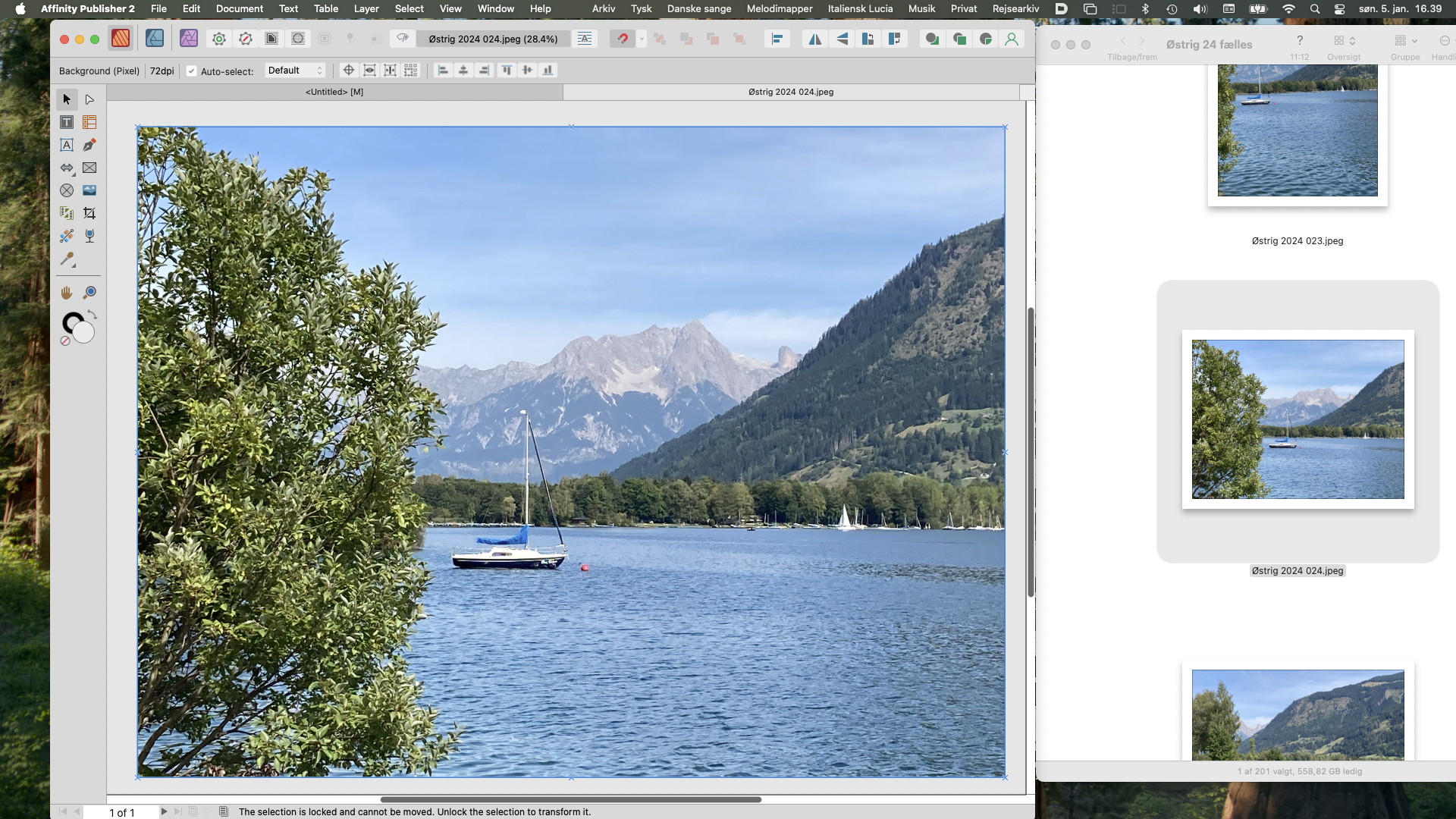Click the Flip Horizontal toolbar icon
The image size is (1456, 819).
[x=815, y=39]
